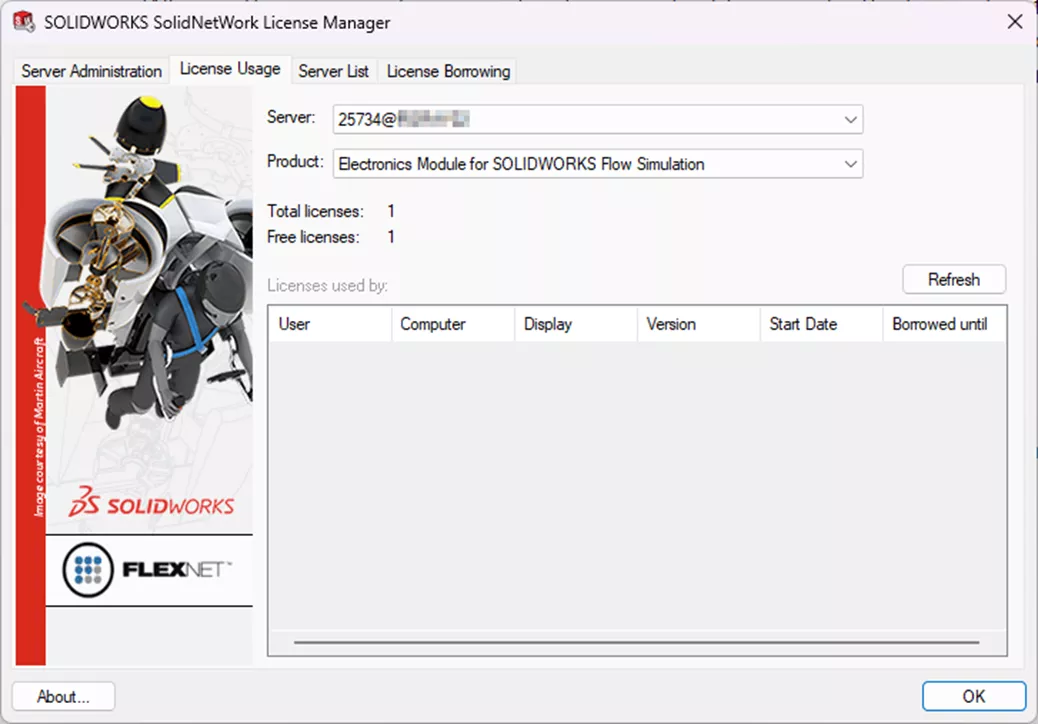The image size is (1038, 724).
Task: Open the License Borrowing tab
Action: [x=447, y=71]
